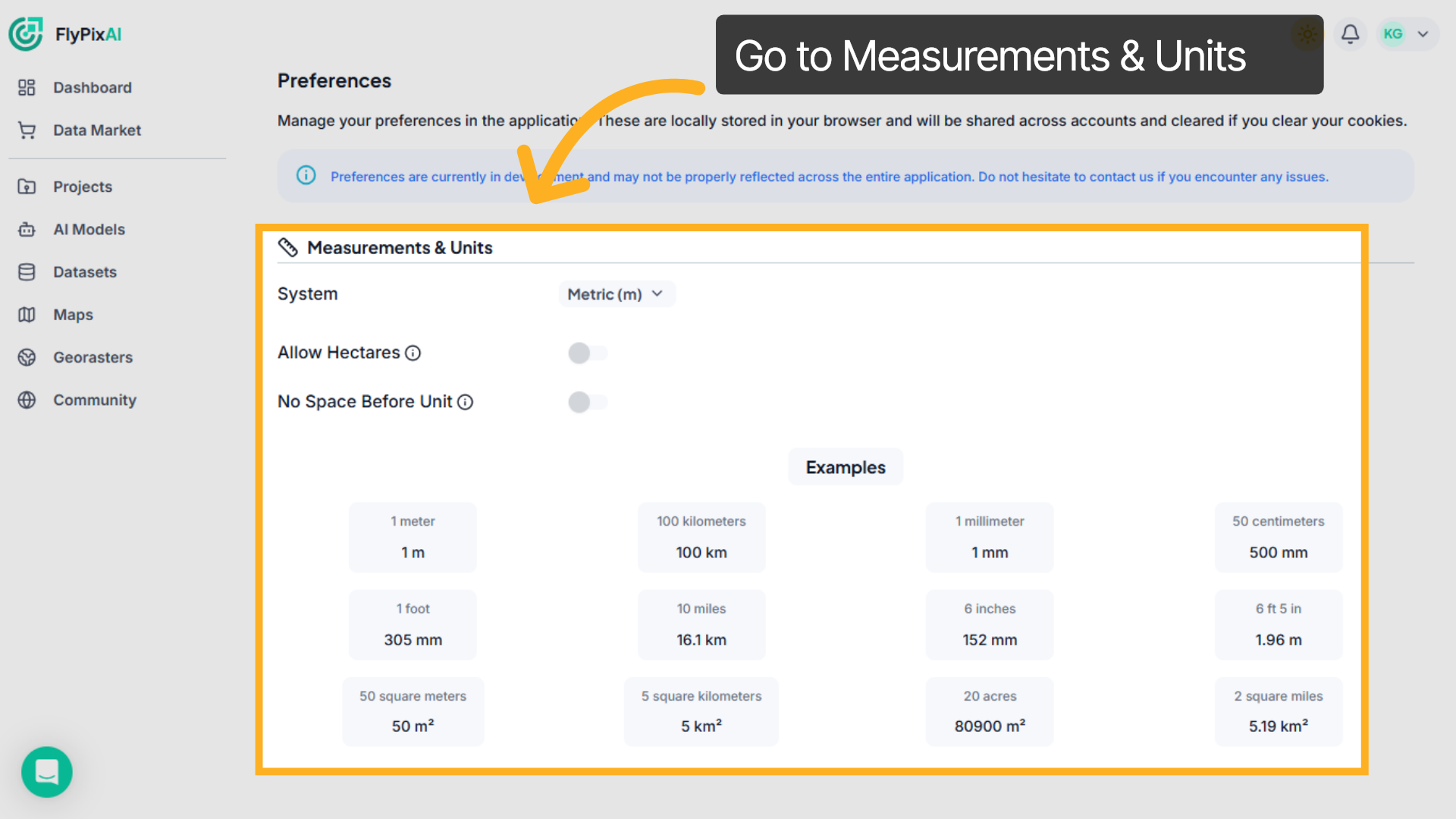Click the 2 square miles example card
The height and width of the screenshot is (819, 1456).
(x=1279, y=712)
